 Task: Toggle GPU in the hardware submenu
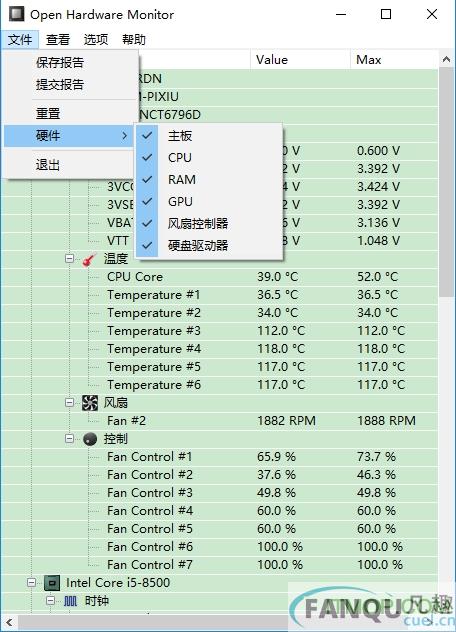(208, 202)
